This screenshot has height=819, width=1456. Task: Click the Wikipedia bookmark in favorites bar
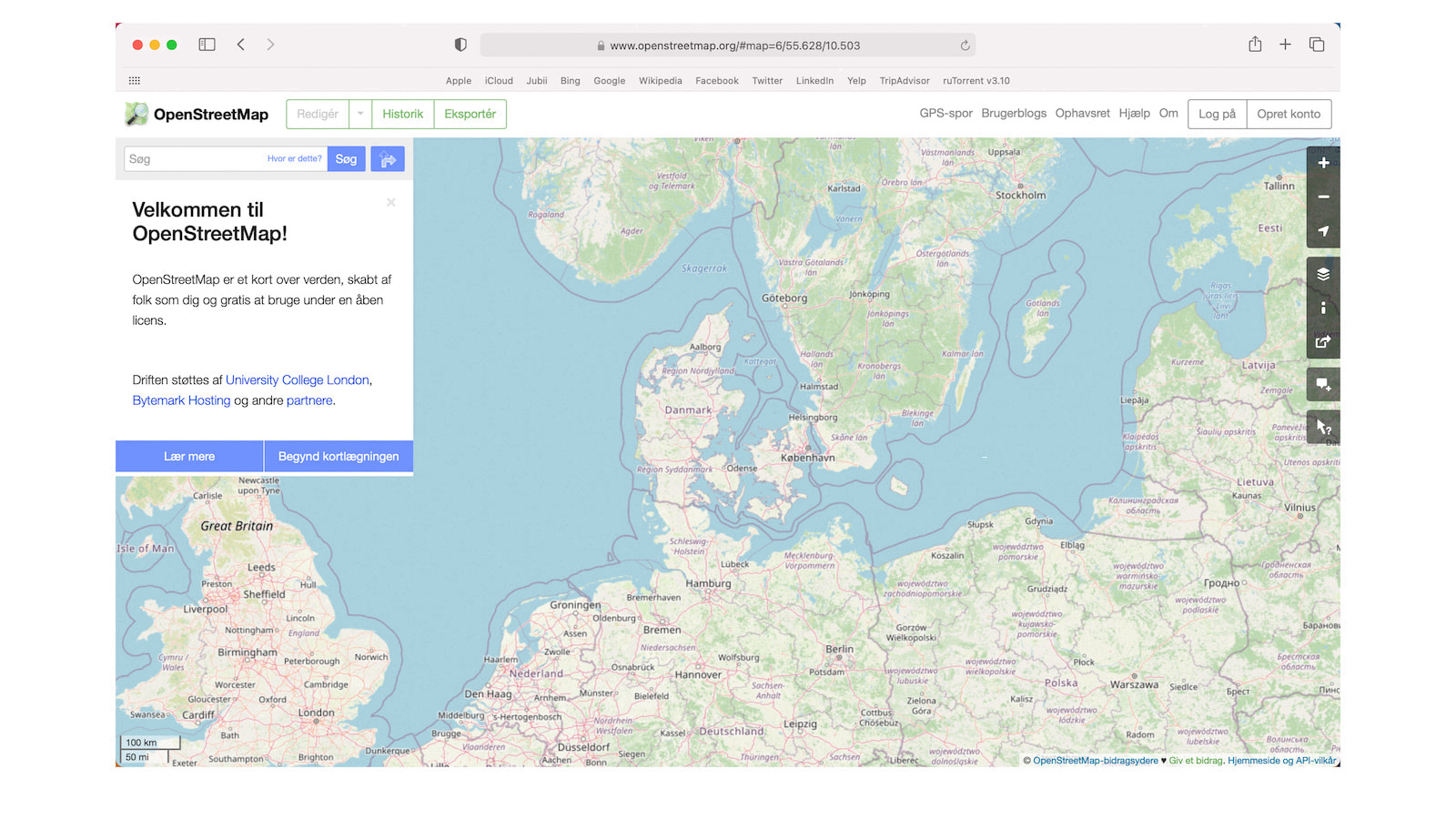coord(660,80)
